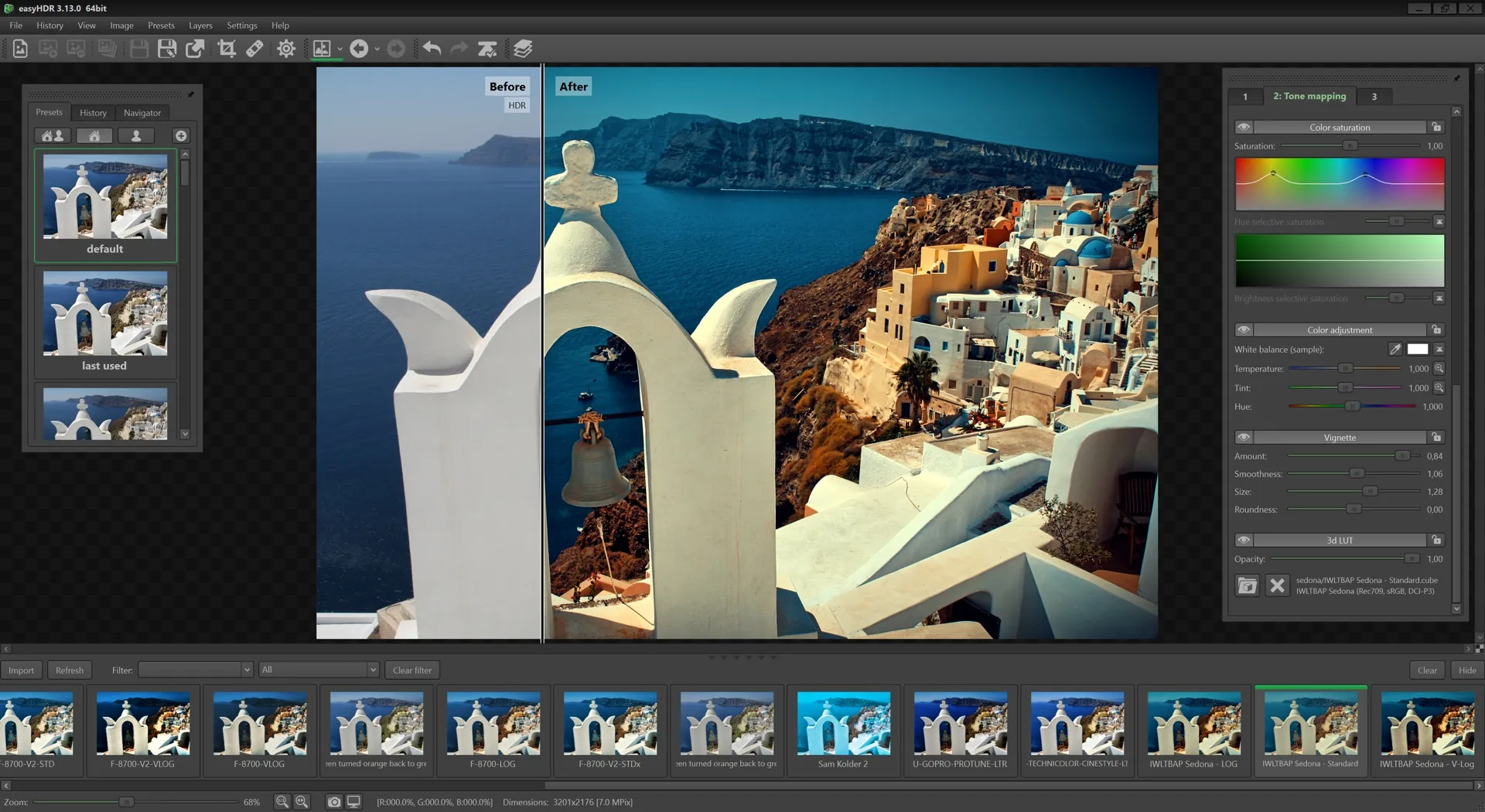The height and width of the screenshot is (812, 1485).
Task: Select the Crop tool from toolbar
Action: click(227, 48)
